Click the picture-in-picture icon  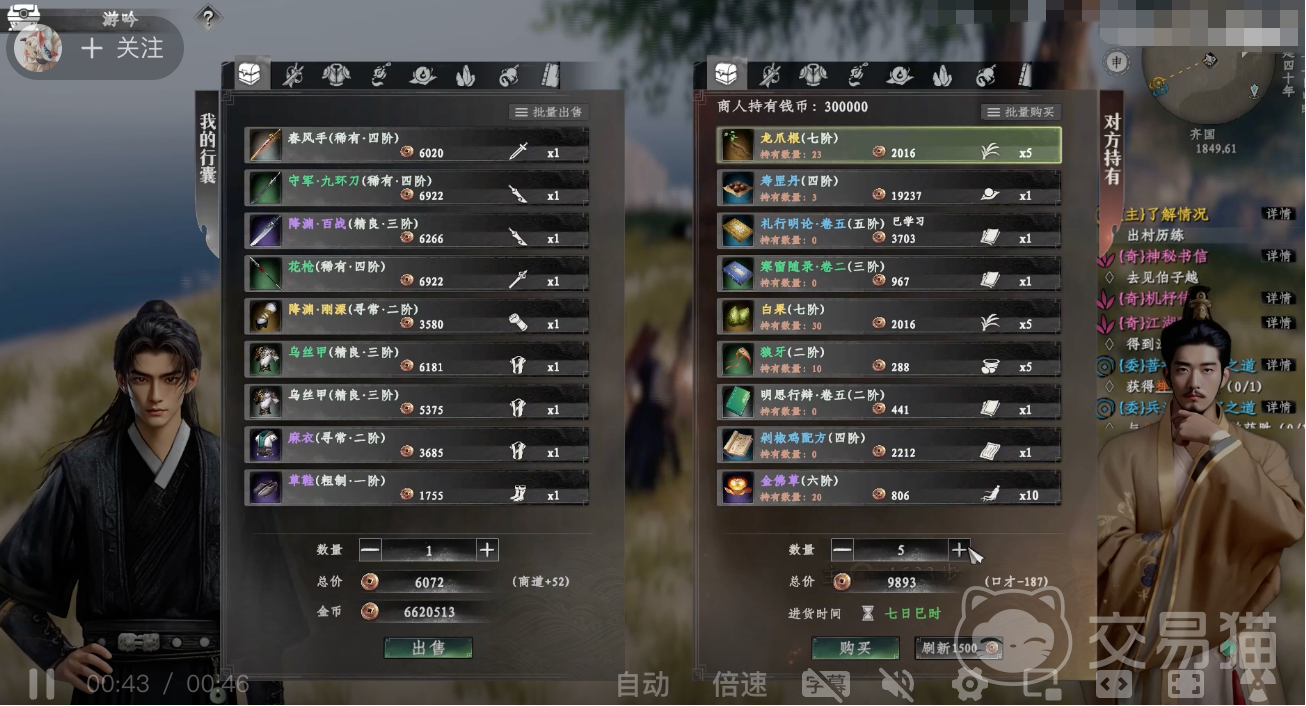1041,684
